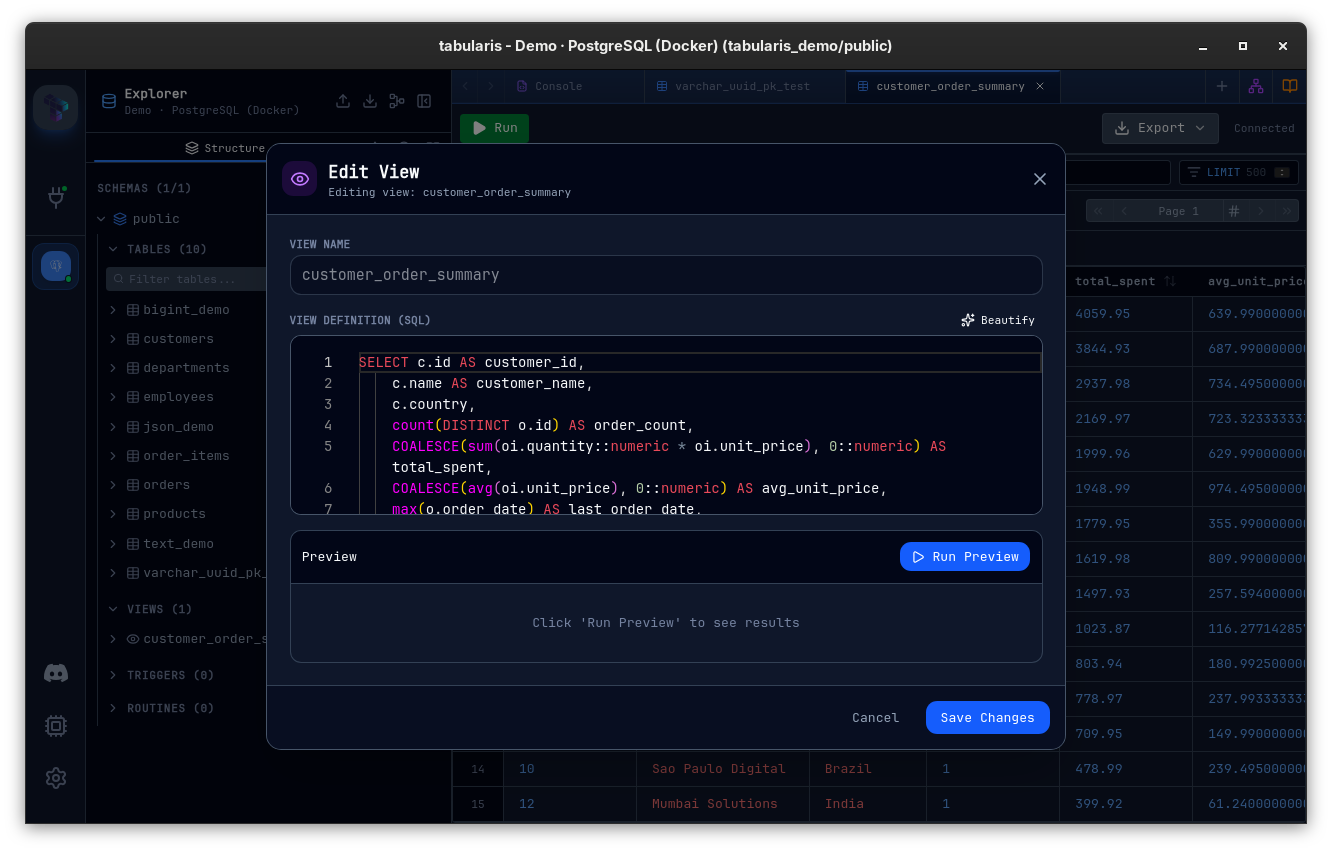
Task: Click the Beautify sparkle button
Action: coord(998,320)
